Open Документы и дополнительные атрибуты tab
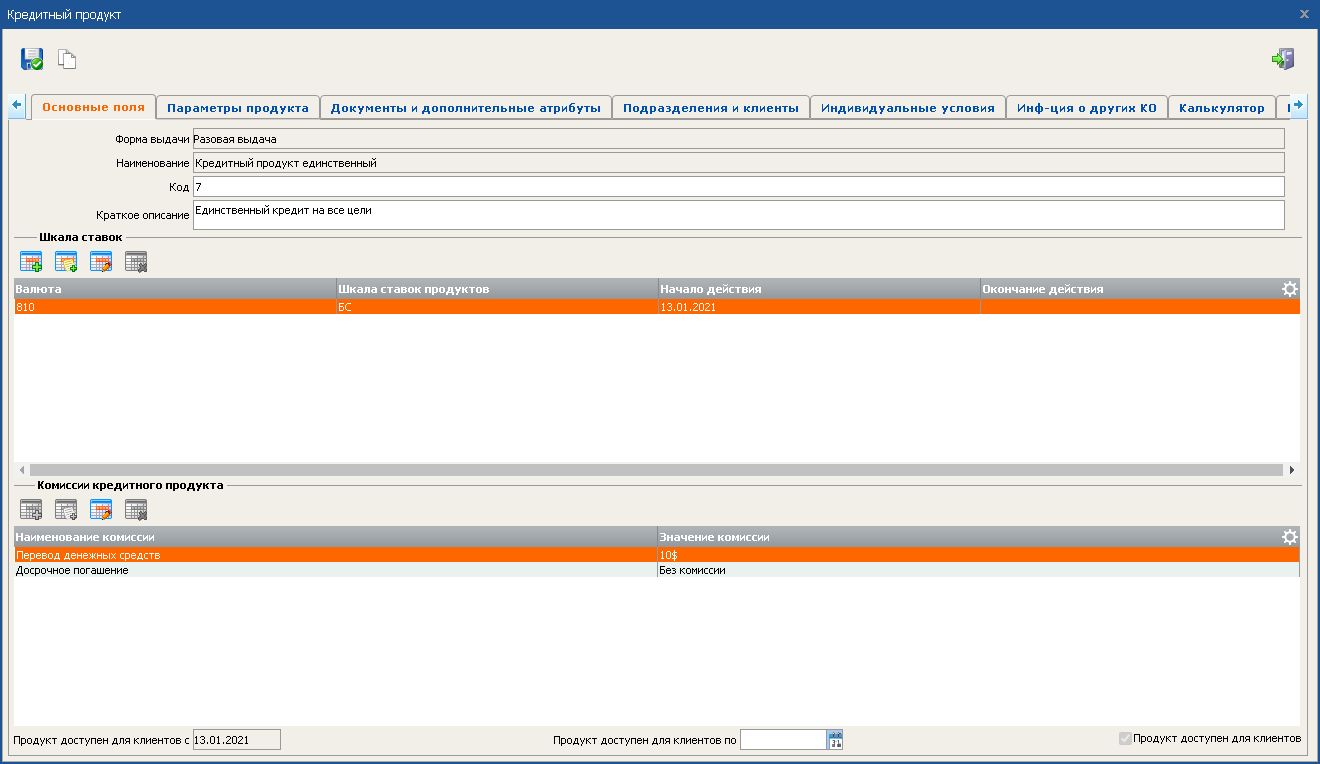This screenshot has width=1320, height=764. pos(466,108)
